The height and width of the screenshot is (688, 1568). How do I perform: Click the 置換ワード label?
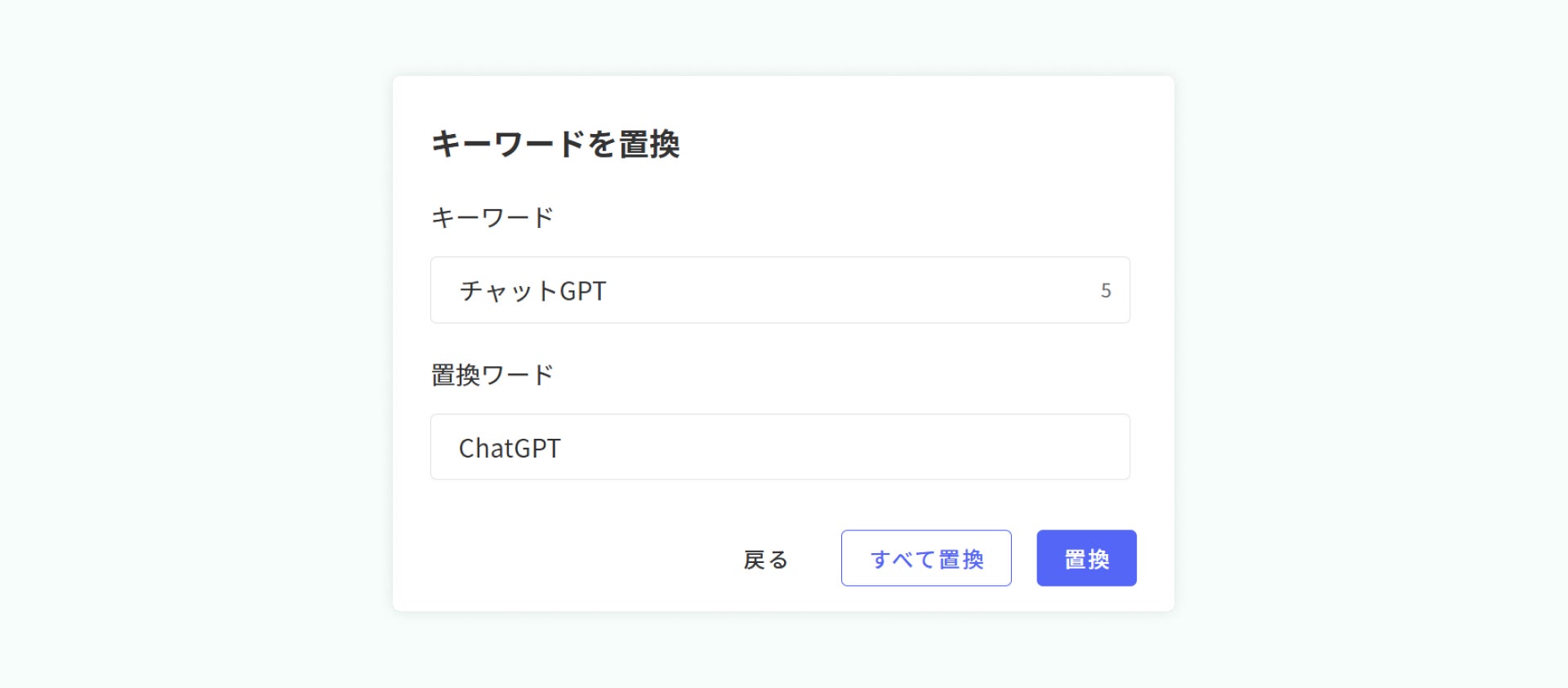tap(492, 375)
